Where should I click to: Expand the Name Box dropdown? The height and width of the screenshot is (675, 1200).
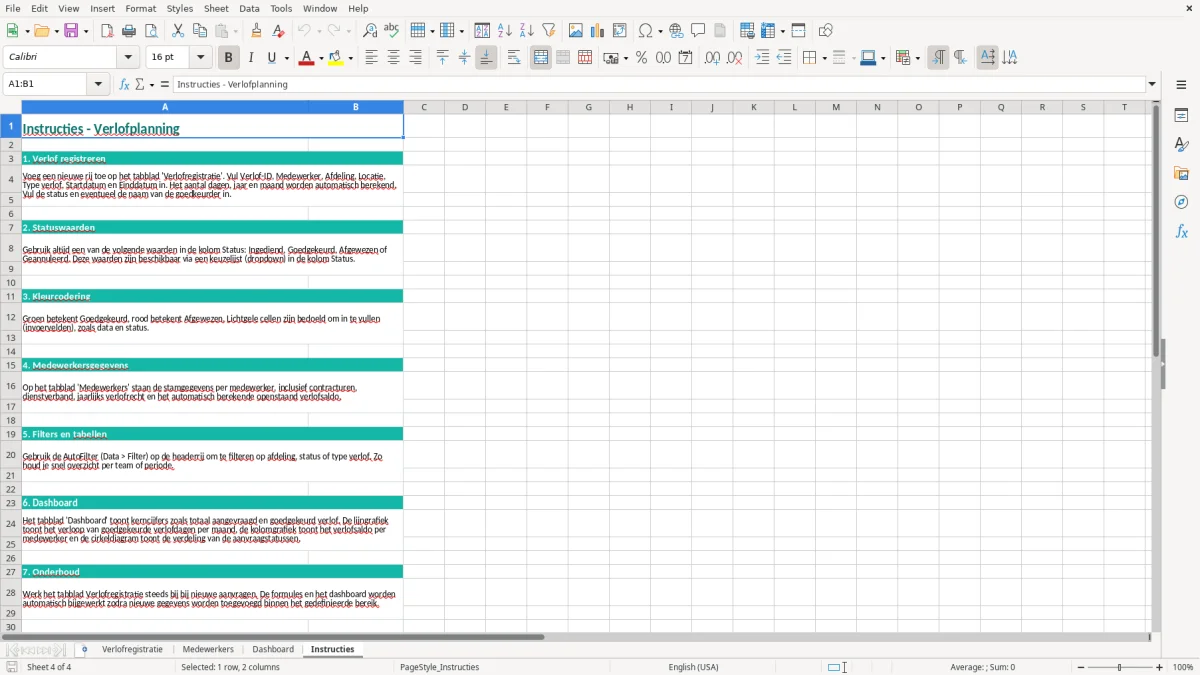coord(99,84)
